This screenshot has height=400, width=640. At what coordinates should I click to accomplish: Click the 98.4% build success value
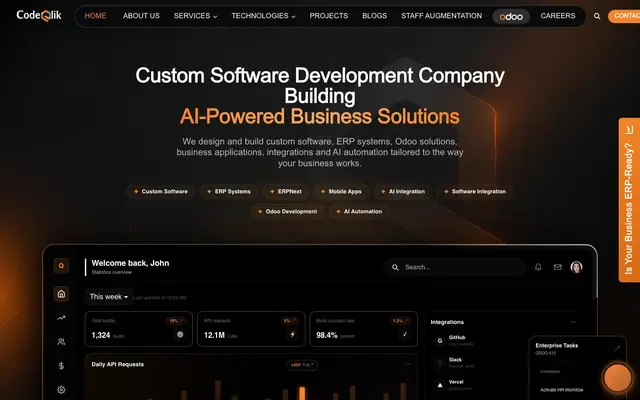[327, 335]
